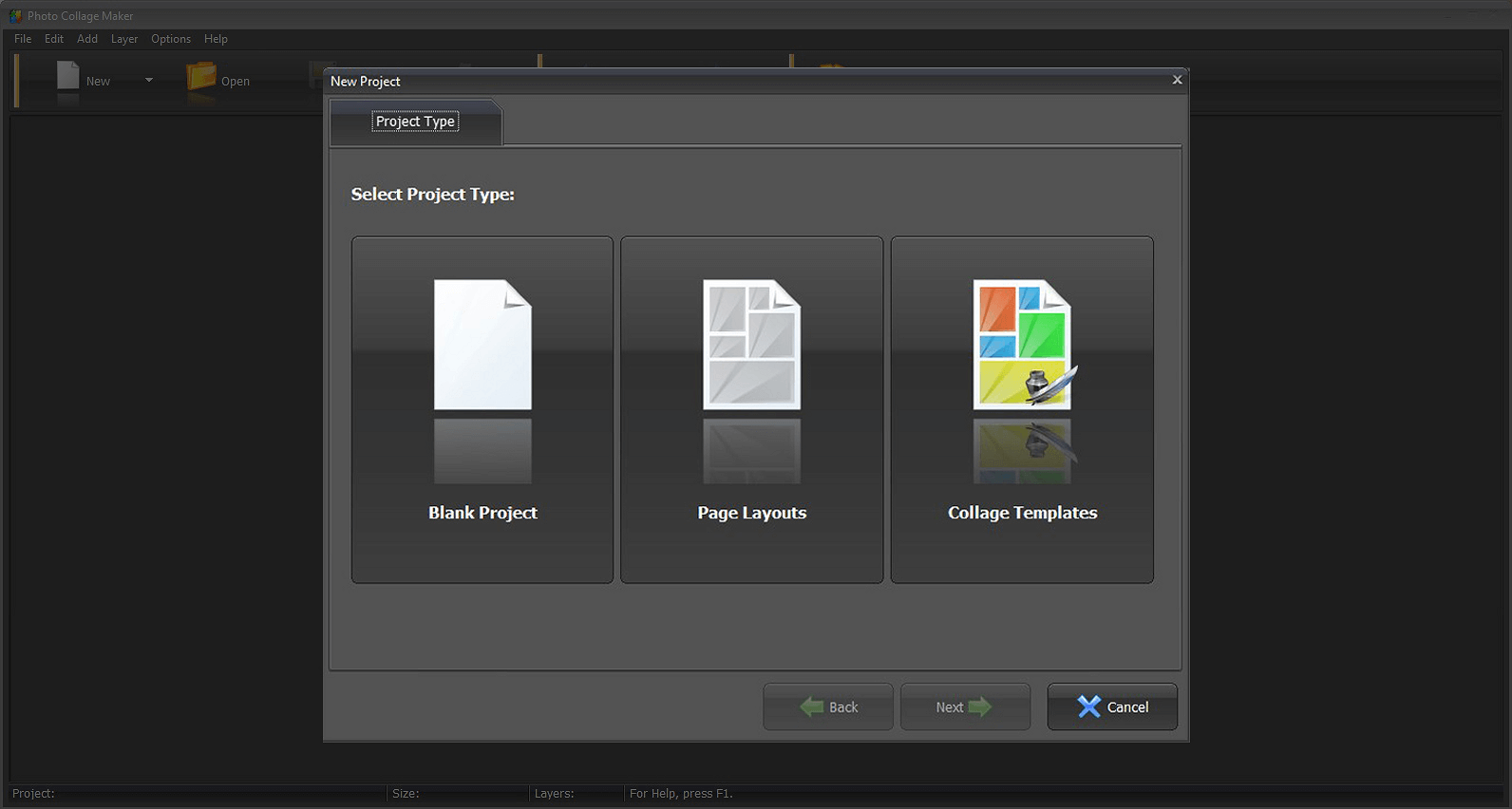Click the 'Select Project Type:' heading

[432, 194]
